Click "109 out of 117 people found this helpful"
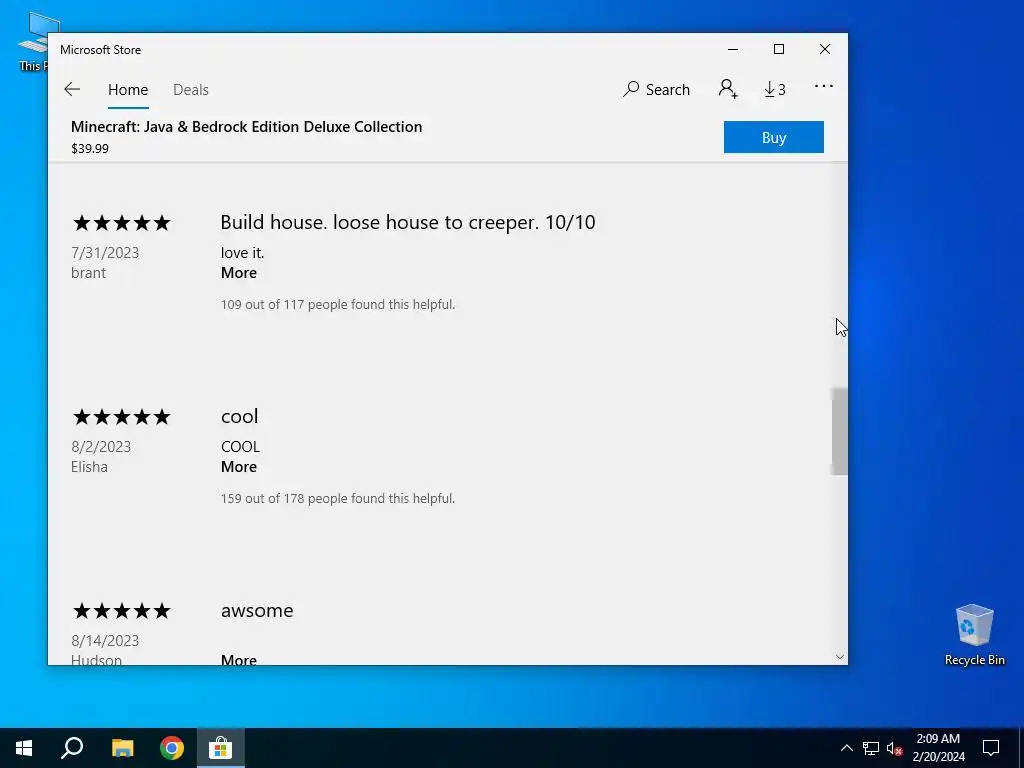This screenshot has height=768, width=1024. (x=338, y=304)
